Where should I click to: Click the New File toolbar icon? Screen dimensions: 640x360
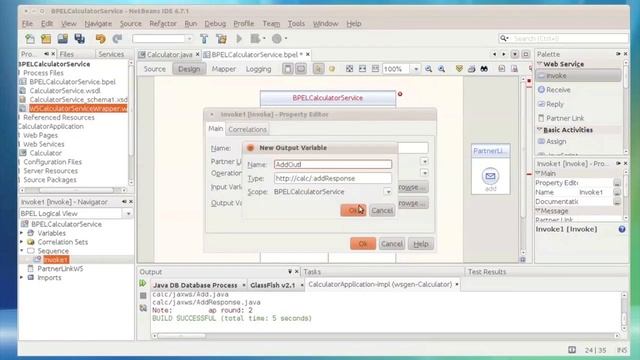(x=30, y=39)
